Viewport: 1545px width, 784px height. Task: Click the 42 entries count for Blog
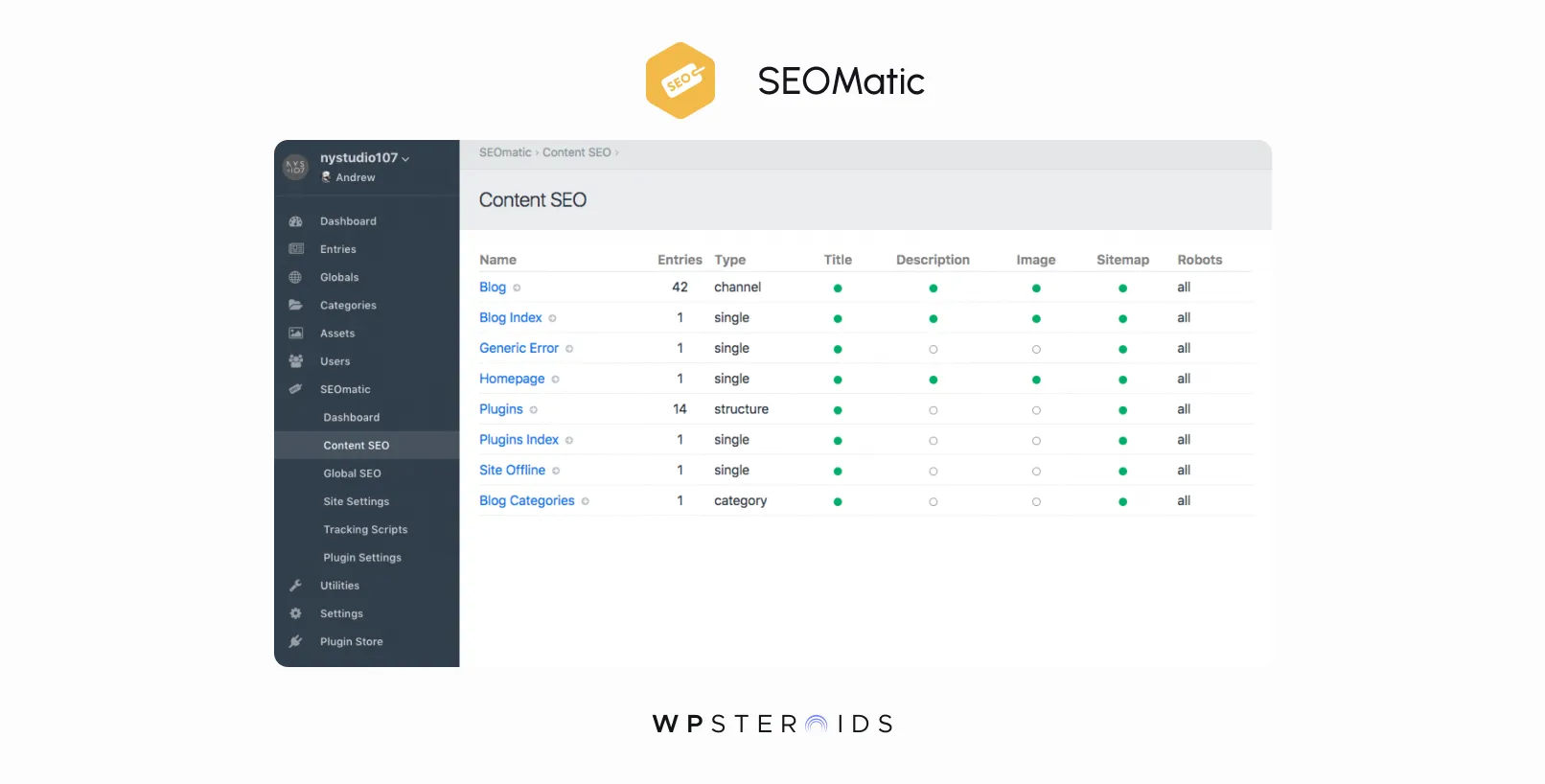point(680,288)
